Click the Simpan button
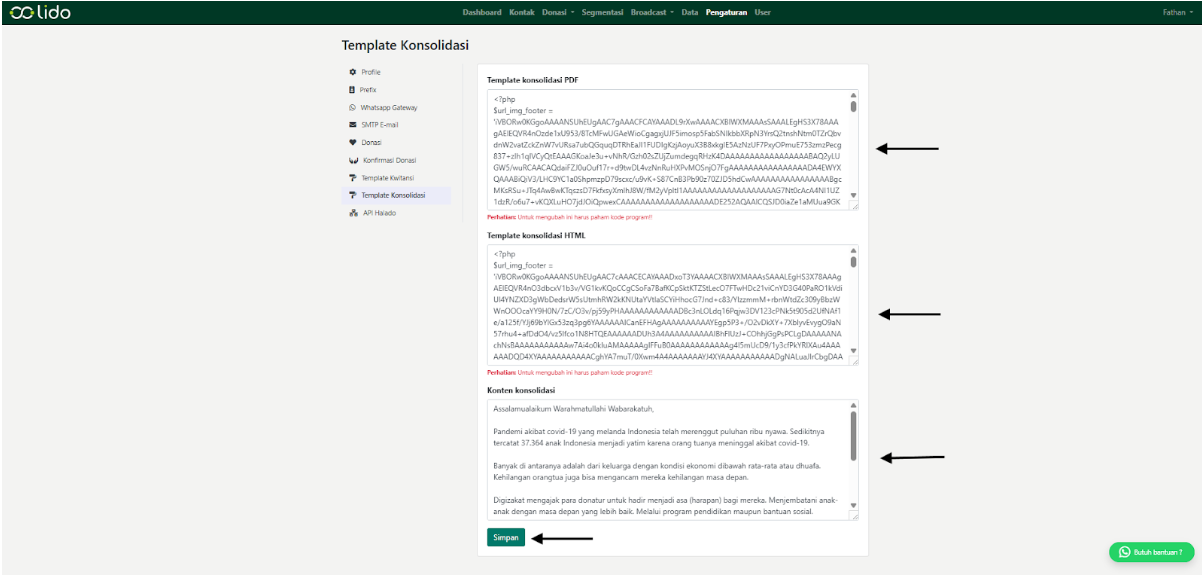 tap(506, 538)
